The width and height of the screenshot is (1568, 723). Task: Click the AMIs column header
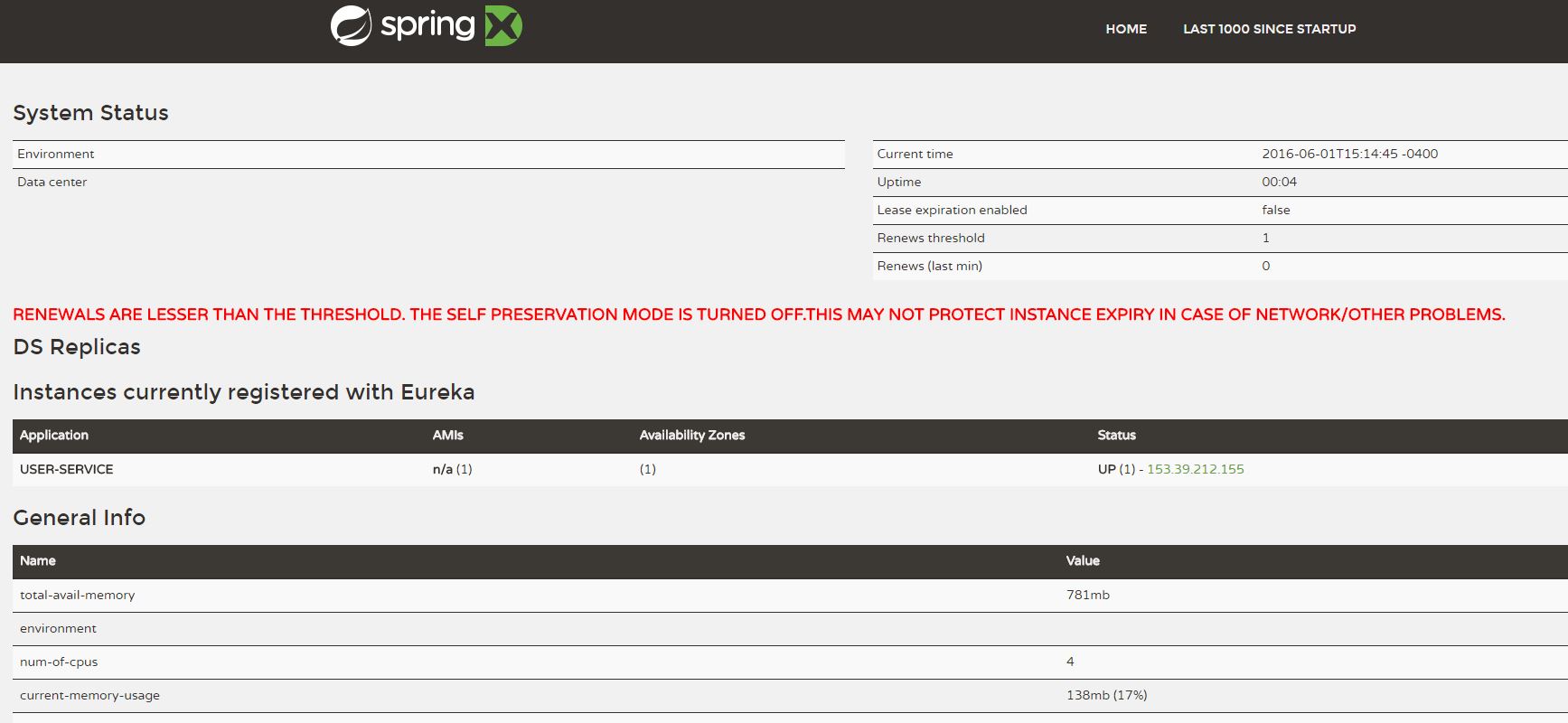tap(447, 435)
